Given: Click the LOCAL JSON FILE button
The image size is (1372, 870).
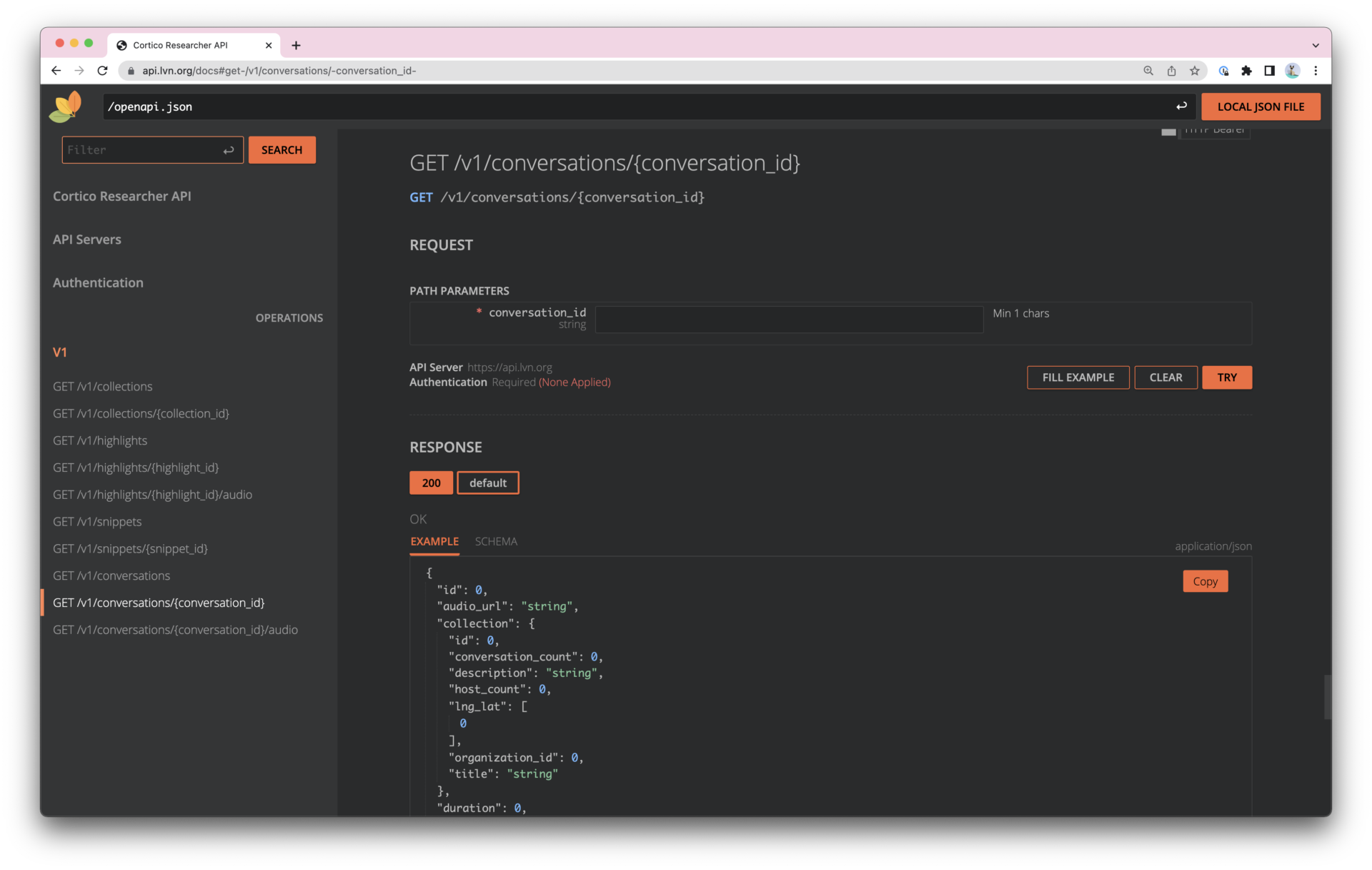Looking at the screenshot, I should [x=1261, y=106].
